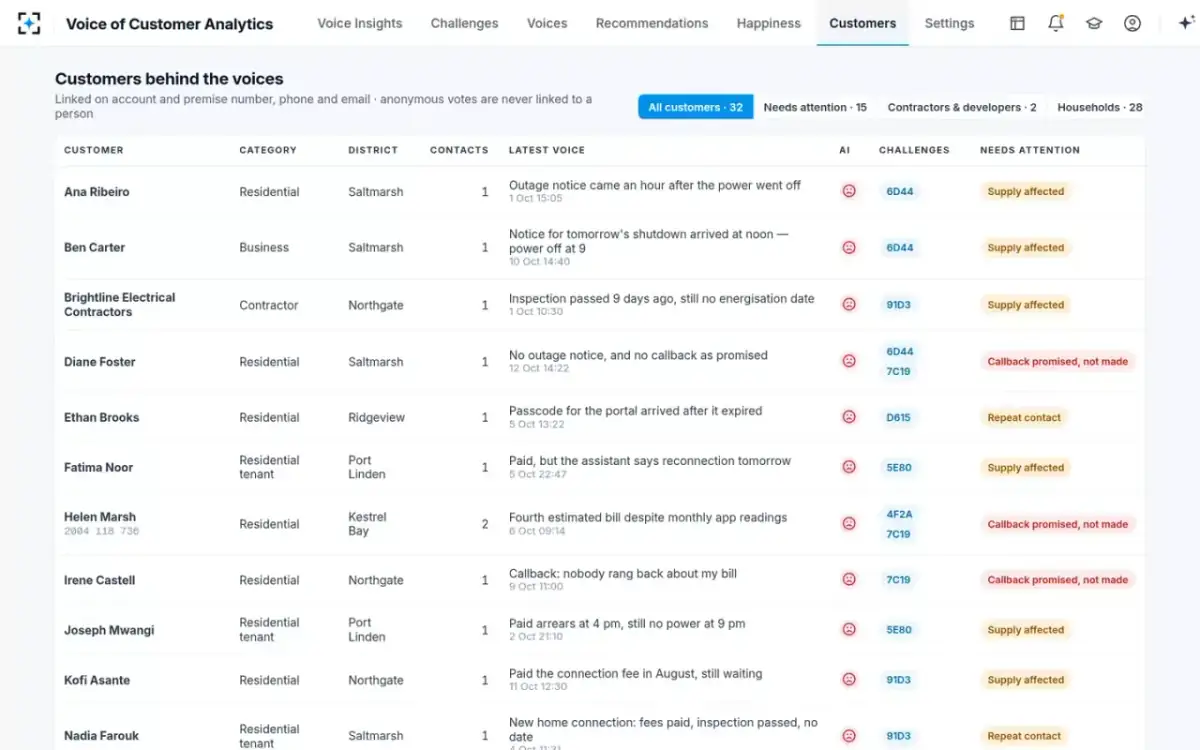Open challenge chip 91D3 in Brightline's row
This screenshot has width=1200, height=750.
tap(898, 304)
